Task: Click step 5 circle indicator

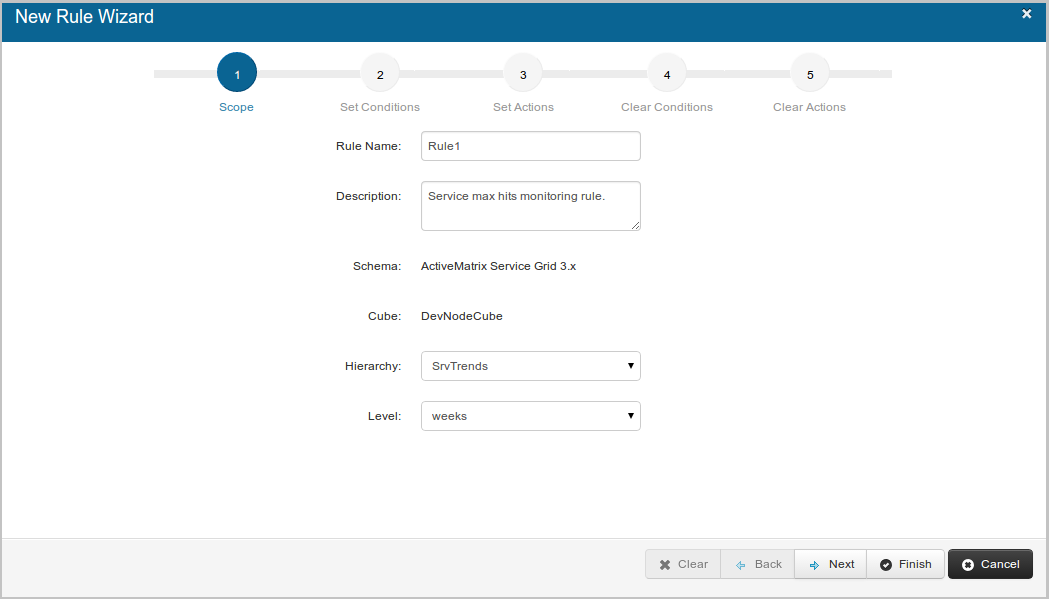Action: coord(810,74)
